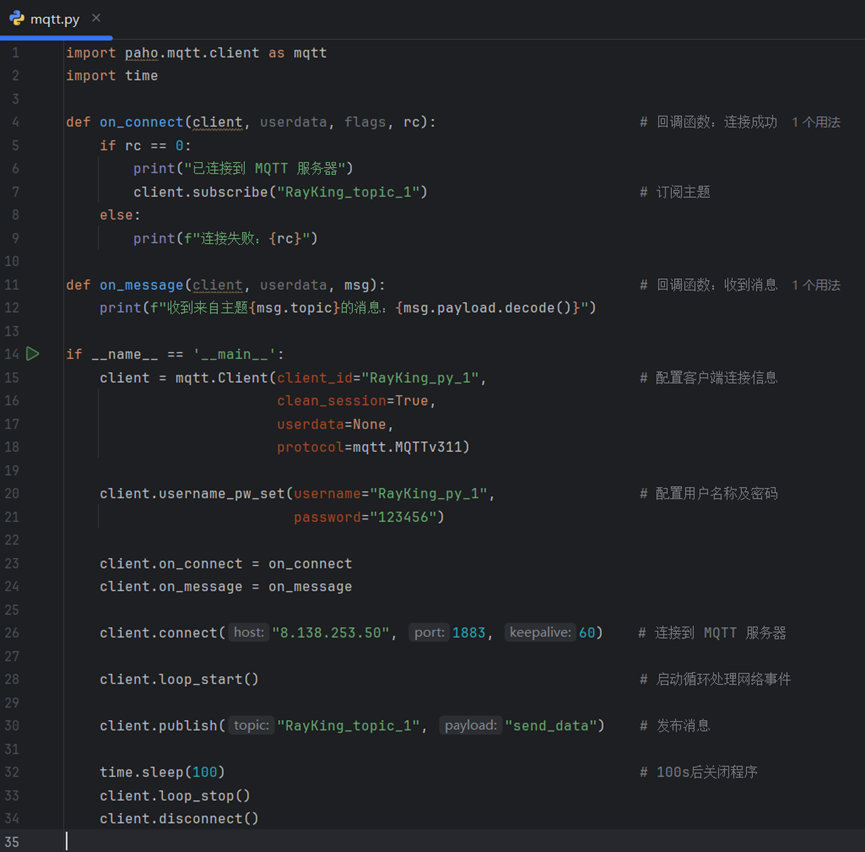This screenshot has height=852, width=865.
Task: Close the mqtt.py editor tab
Action: pyautogui.click(x=96, y=18)
